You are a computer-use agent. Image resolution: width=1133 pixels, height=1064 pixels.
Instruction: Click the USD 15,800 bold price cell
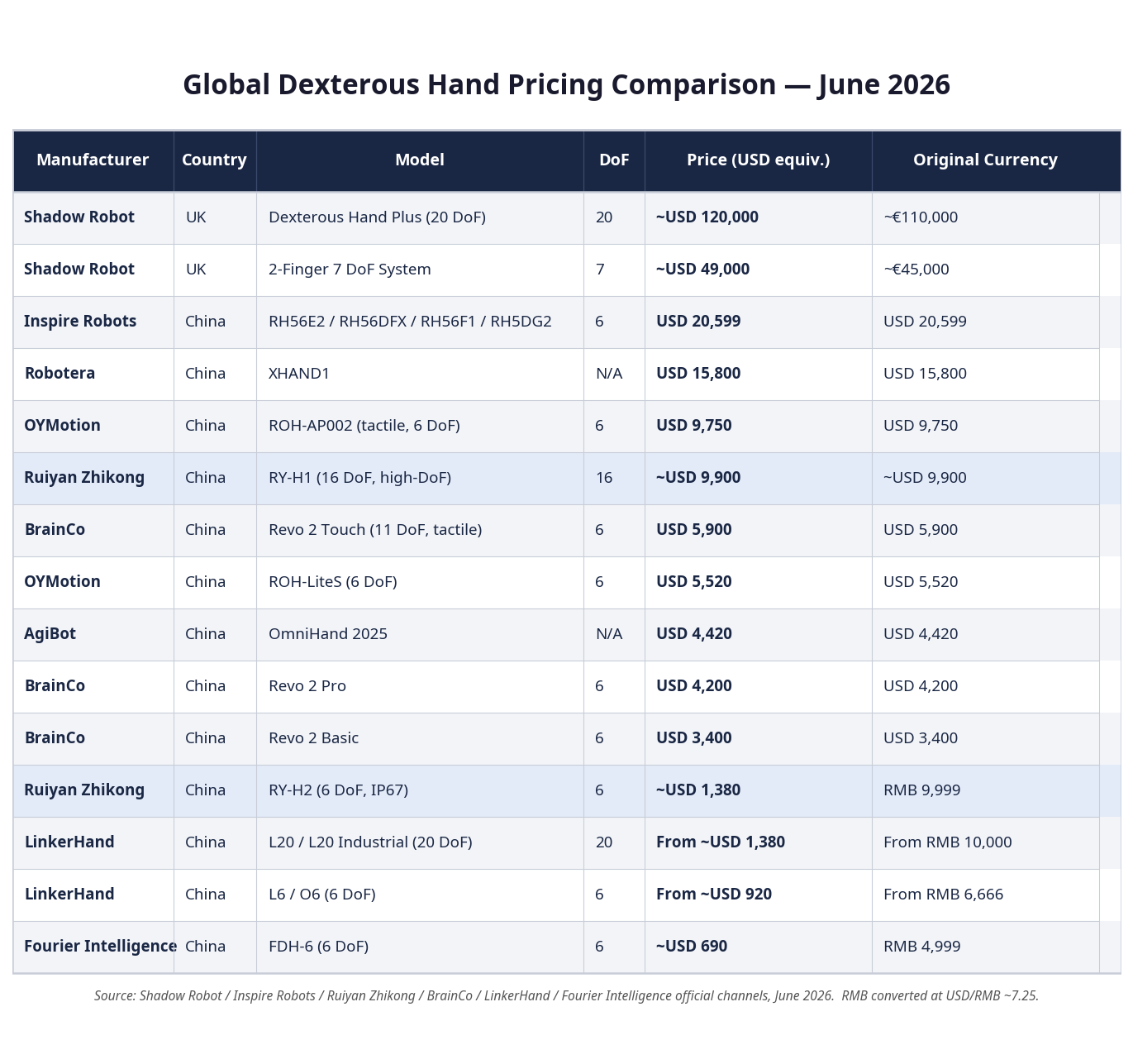click(758, 374)
